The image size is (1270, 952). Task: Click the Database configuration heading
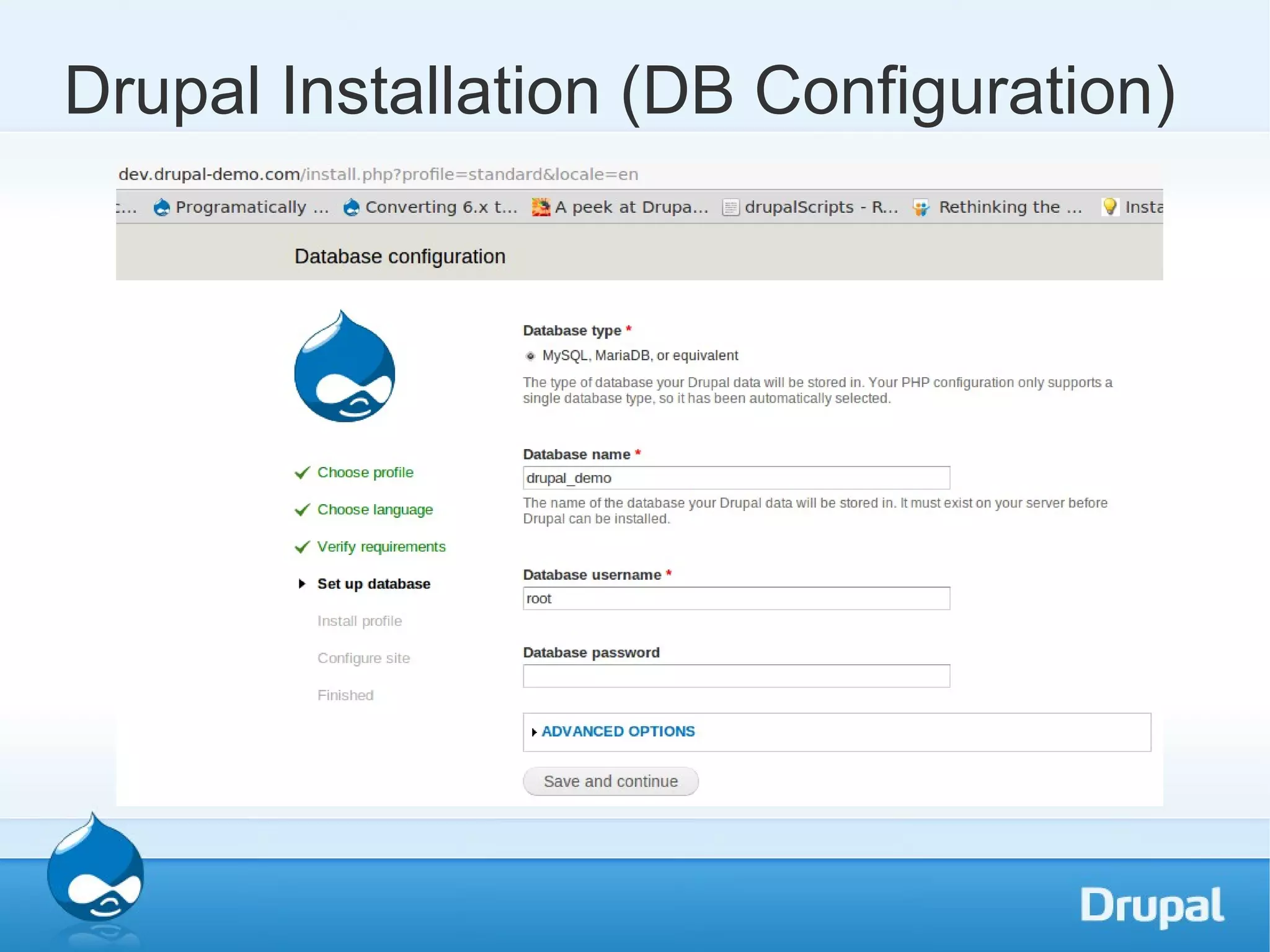[400, 257]
